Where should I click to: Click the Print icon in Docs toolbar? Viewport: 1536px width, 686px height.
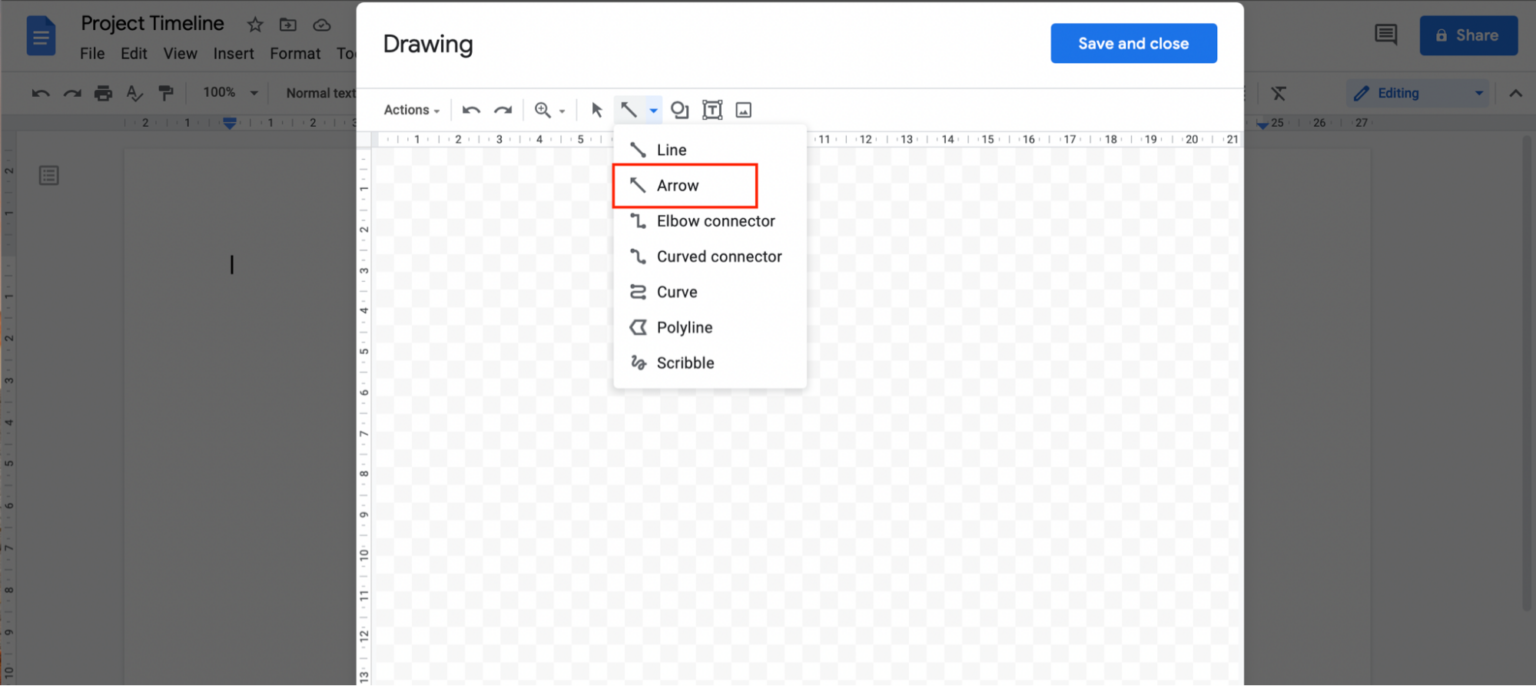pyautogui.click(x=103, y=92)
